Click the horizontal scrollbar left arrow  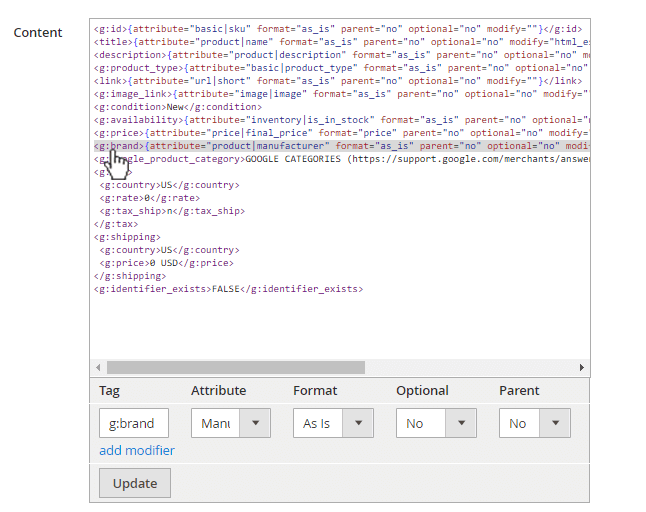(x=97, y=367)
